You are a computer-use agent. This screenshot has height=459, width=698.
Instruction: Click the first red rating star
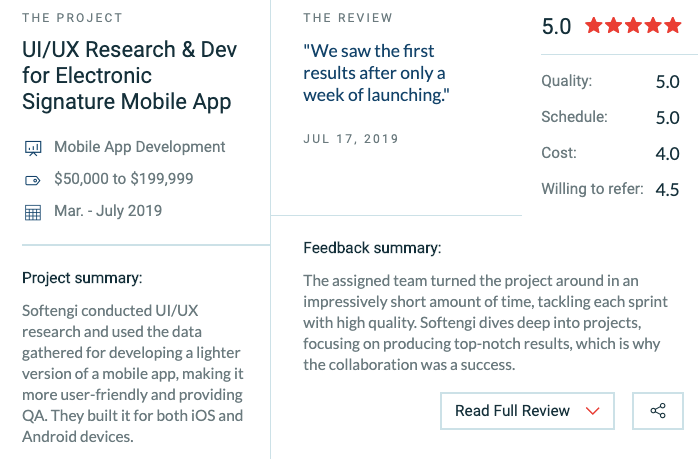(593, 25)
